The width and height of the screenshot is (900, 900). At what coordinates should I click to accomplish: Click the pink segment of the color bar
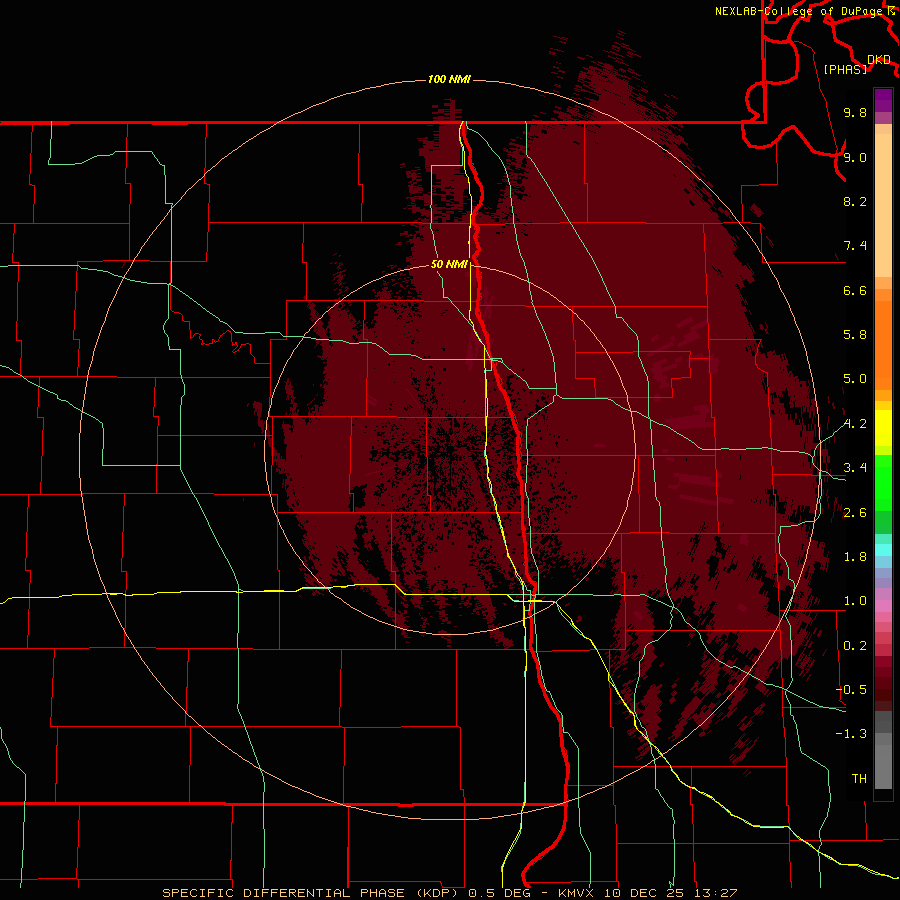point(883,606)
